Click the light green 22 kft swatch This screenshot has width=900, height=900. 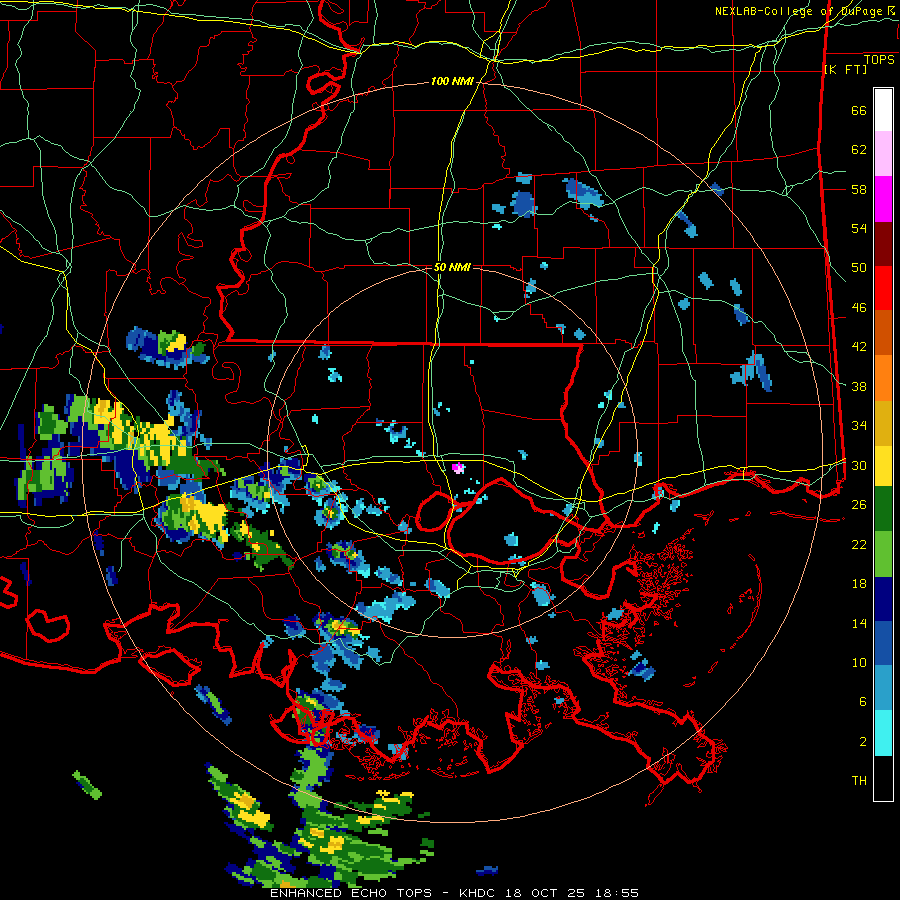[x=883, y=554]
